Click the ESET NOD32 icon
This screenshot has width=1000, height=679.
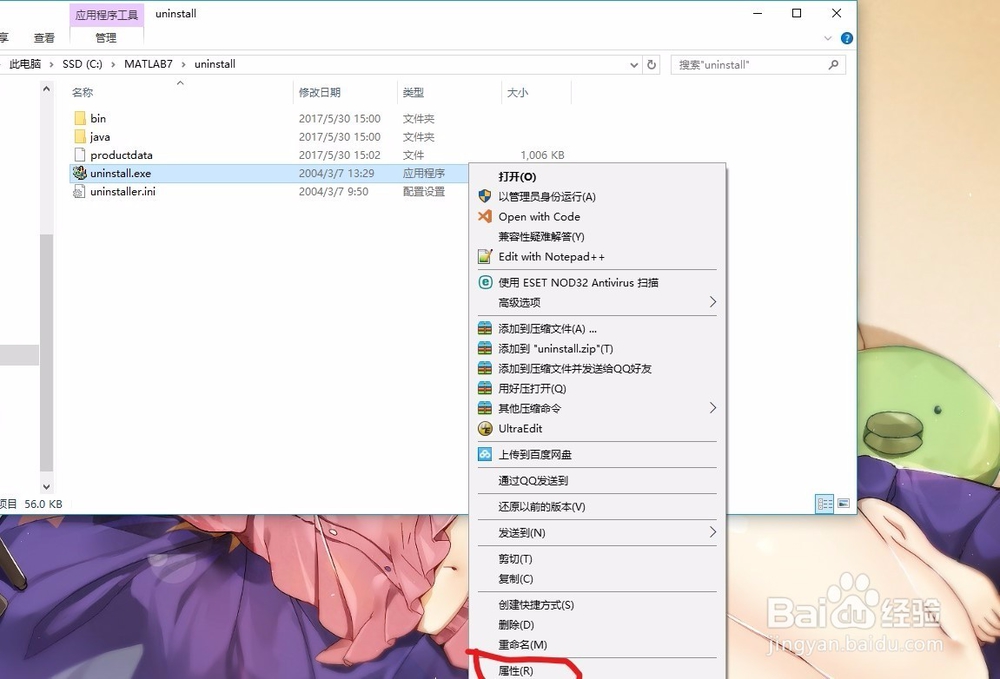click(485, 282)
